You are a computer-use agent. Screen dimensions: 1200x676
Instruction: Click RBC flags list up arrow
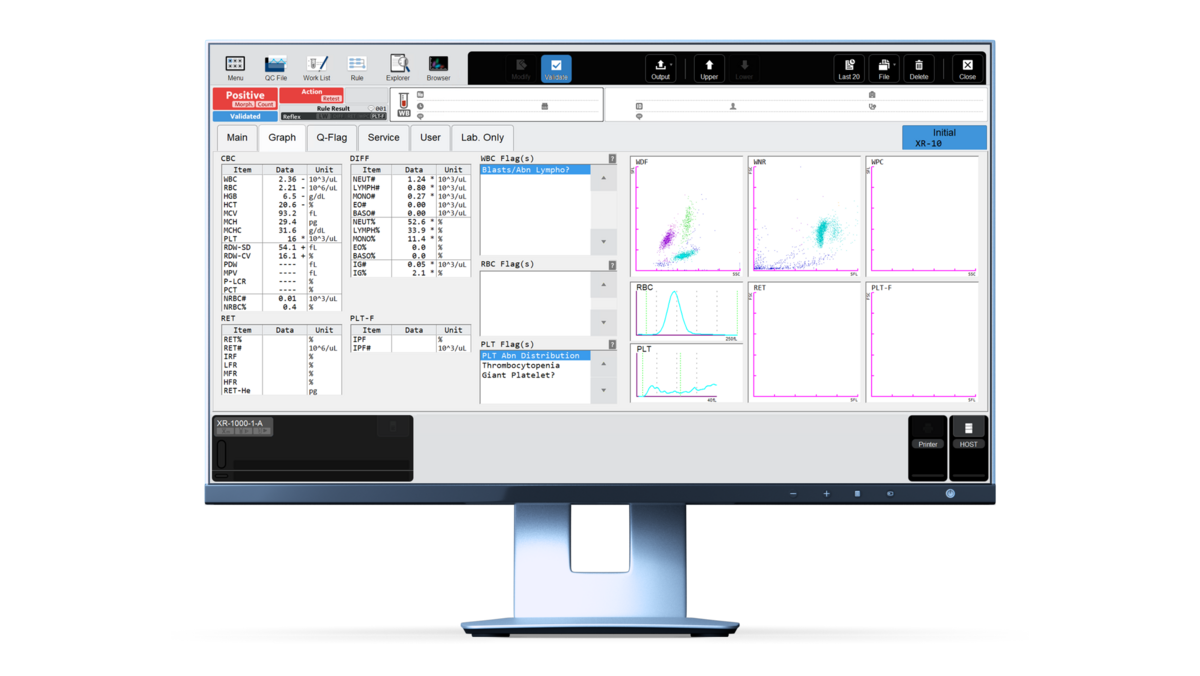[604, 286]
